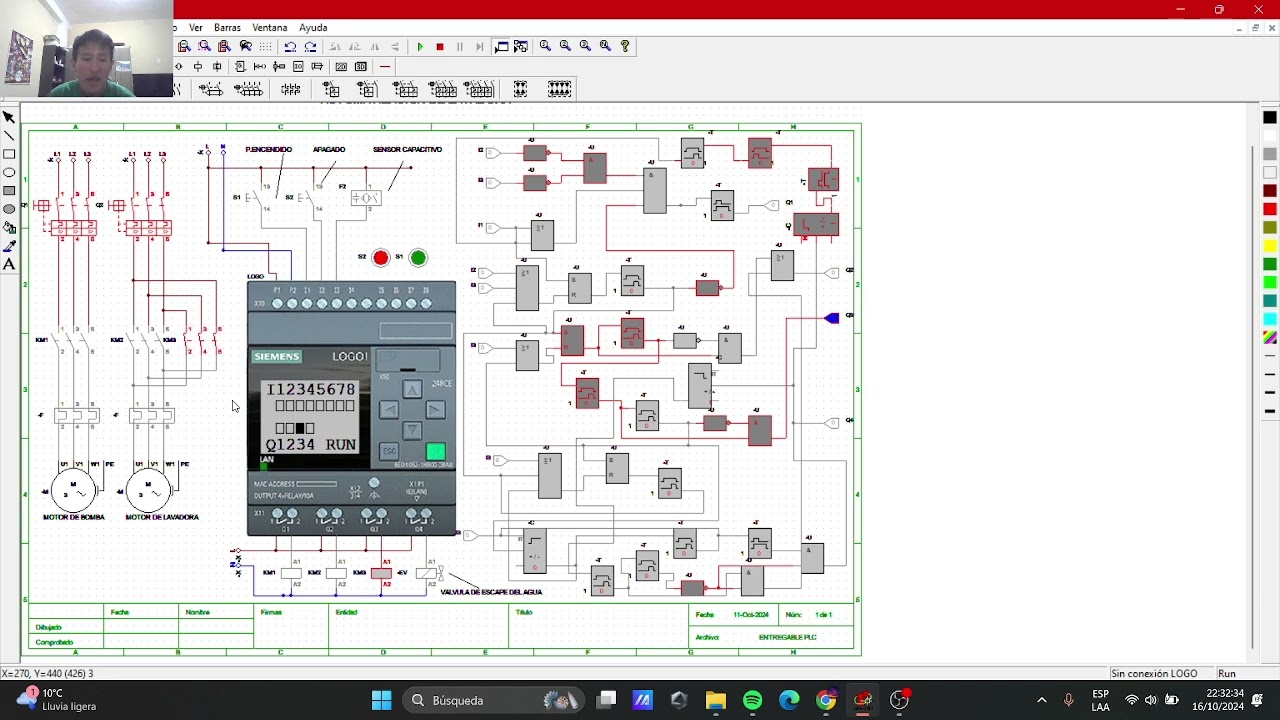Open the Barras menu

[227, 27]
